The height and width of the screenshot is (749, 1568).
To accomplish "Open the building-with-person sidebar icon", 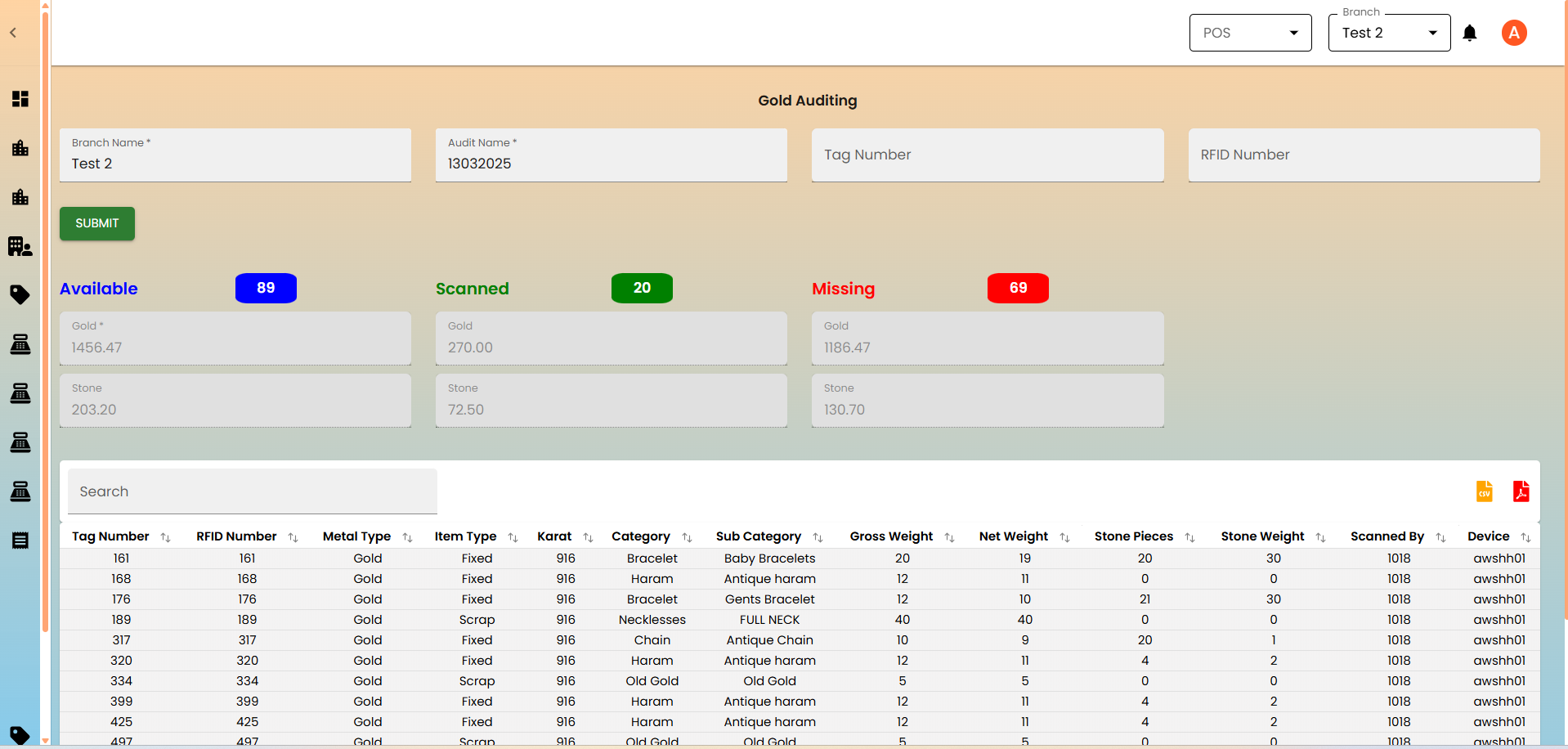I will (x=20, y=246).
